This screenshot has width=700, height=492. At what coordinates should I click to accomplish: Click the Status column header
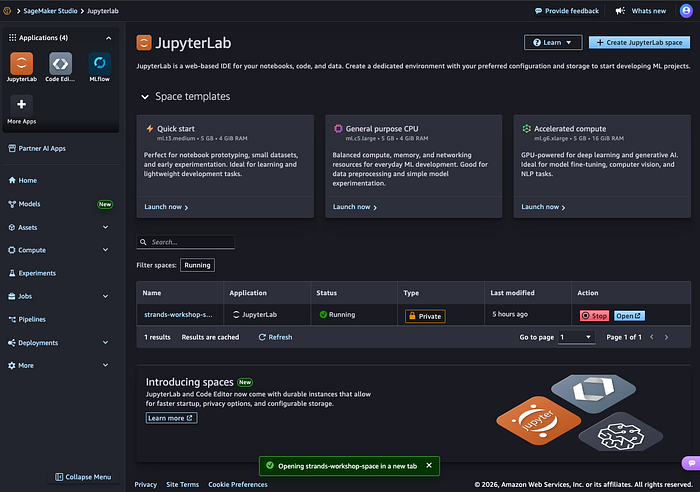pos(326,293)
